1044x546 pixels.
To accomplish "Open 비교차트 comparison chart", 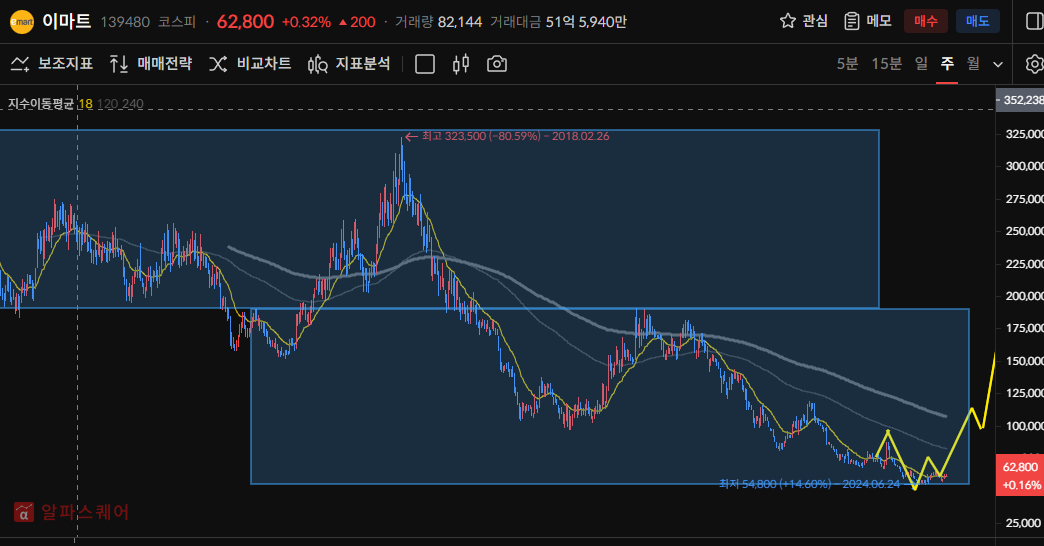I will [x=250, y=64].
